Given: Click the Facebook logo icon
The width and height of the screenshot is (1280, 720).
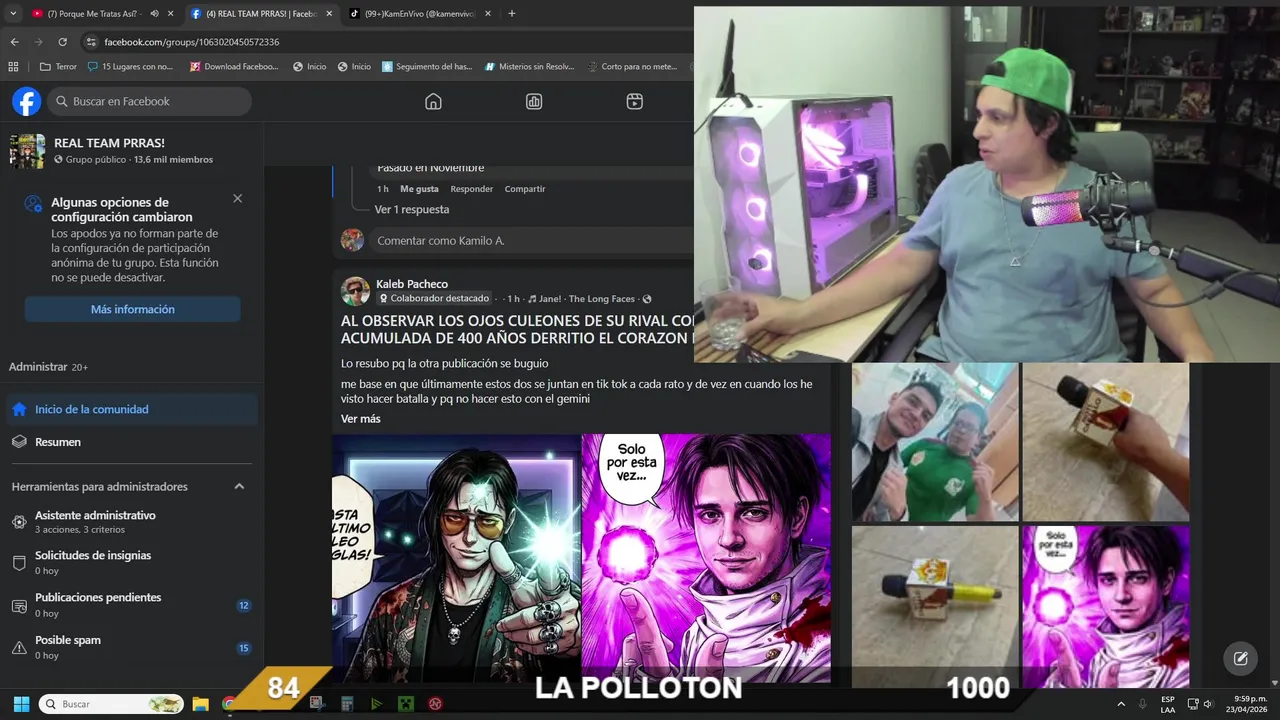Looking at the screenshot, I should pos(27,101).
